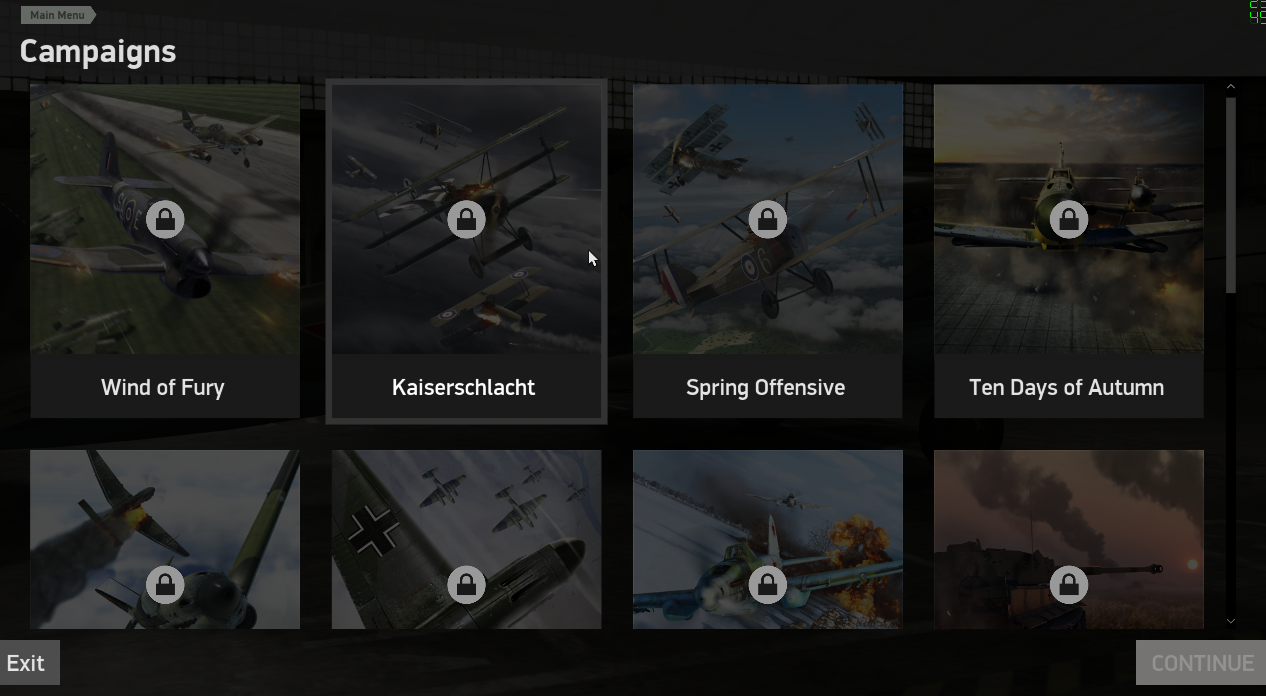The image size is (1266, 696).
Task: Click the lock on the tank campaign thumbnail
Action: (1069, 585)
